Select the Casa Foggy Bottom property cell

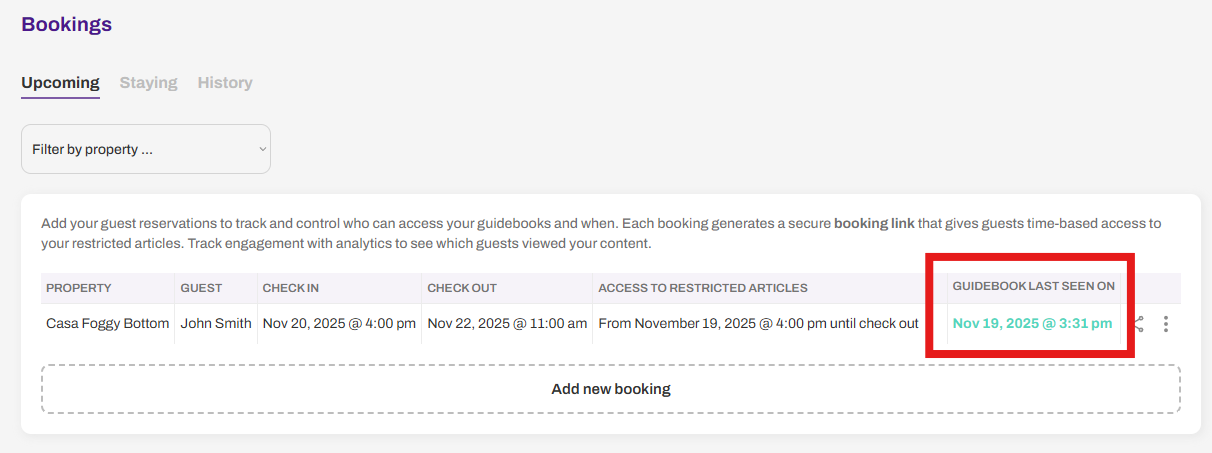108,324
